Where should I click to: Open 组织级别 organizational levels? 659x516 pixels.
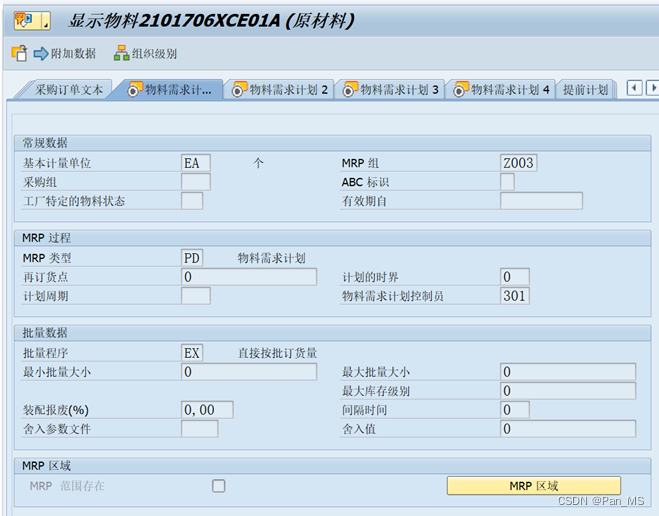click(x=145, y=53)
